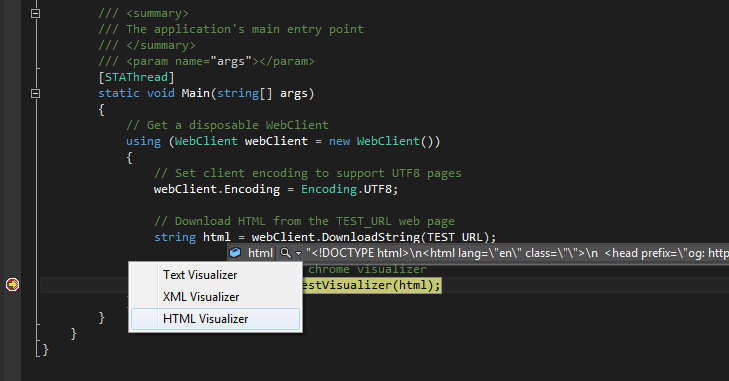The width and height of the screenshot is (729, 381).
Task: Collapse the summary comment outlining block
Action: click(35, 13)
